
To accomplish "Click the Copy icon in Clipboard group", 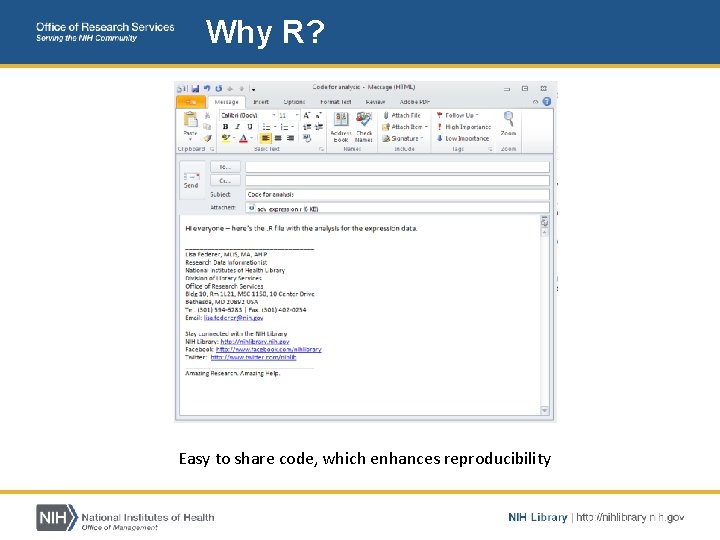I will tap(207, 126).
